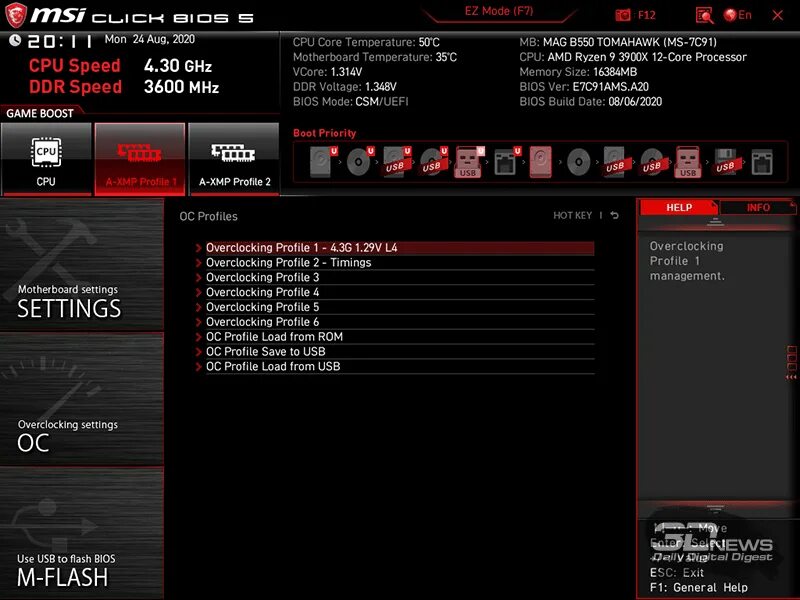Select the UEFI USB hard disk boot icon
The image size is (800, 600).
point(397,162)
